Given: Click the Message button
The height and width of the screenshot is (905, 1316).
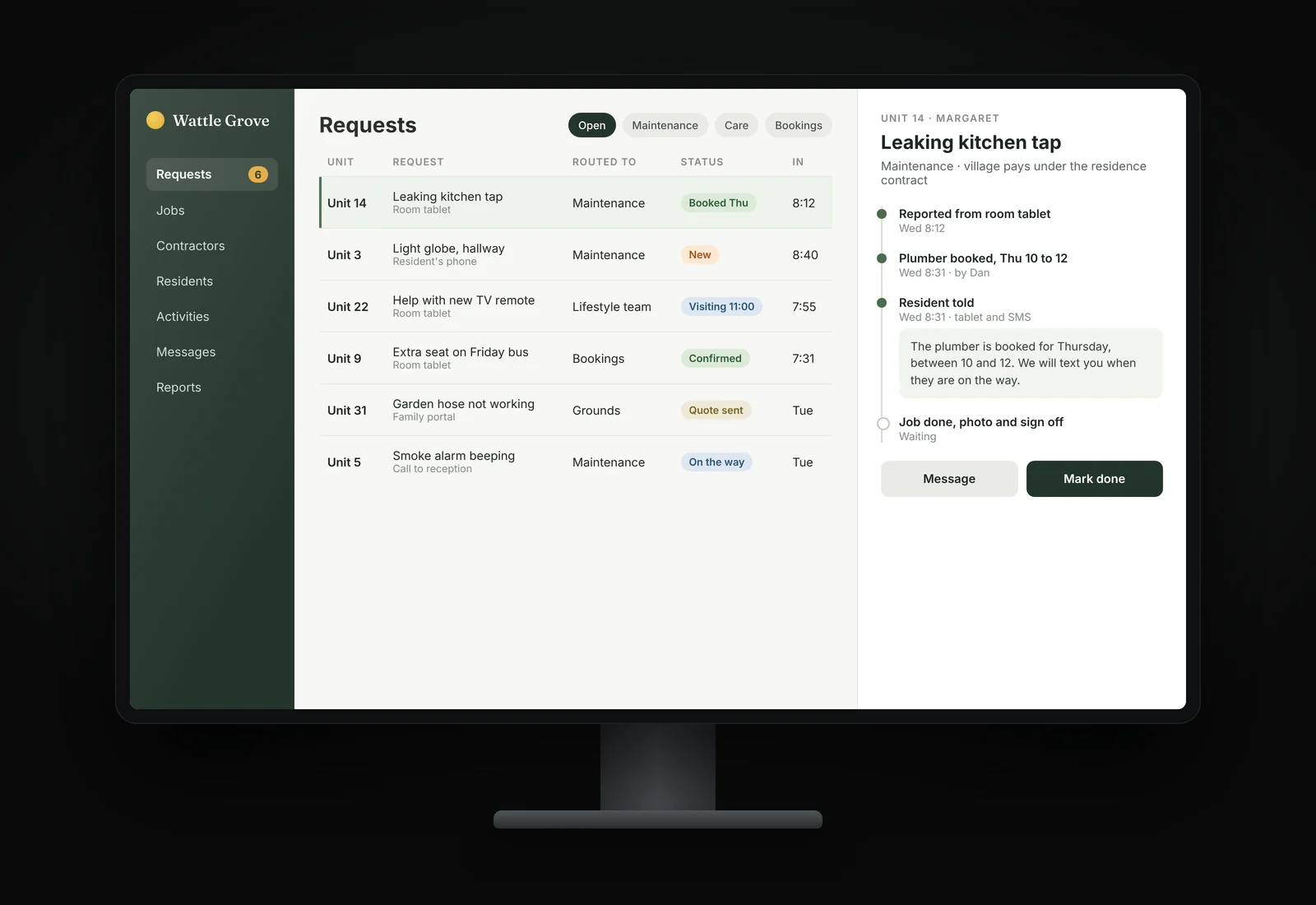Looking at the screenshot, I should [949, 479].
